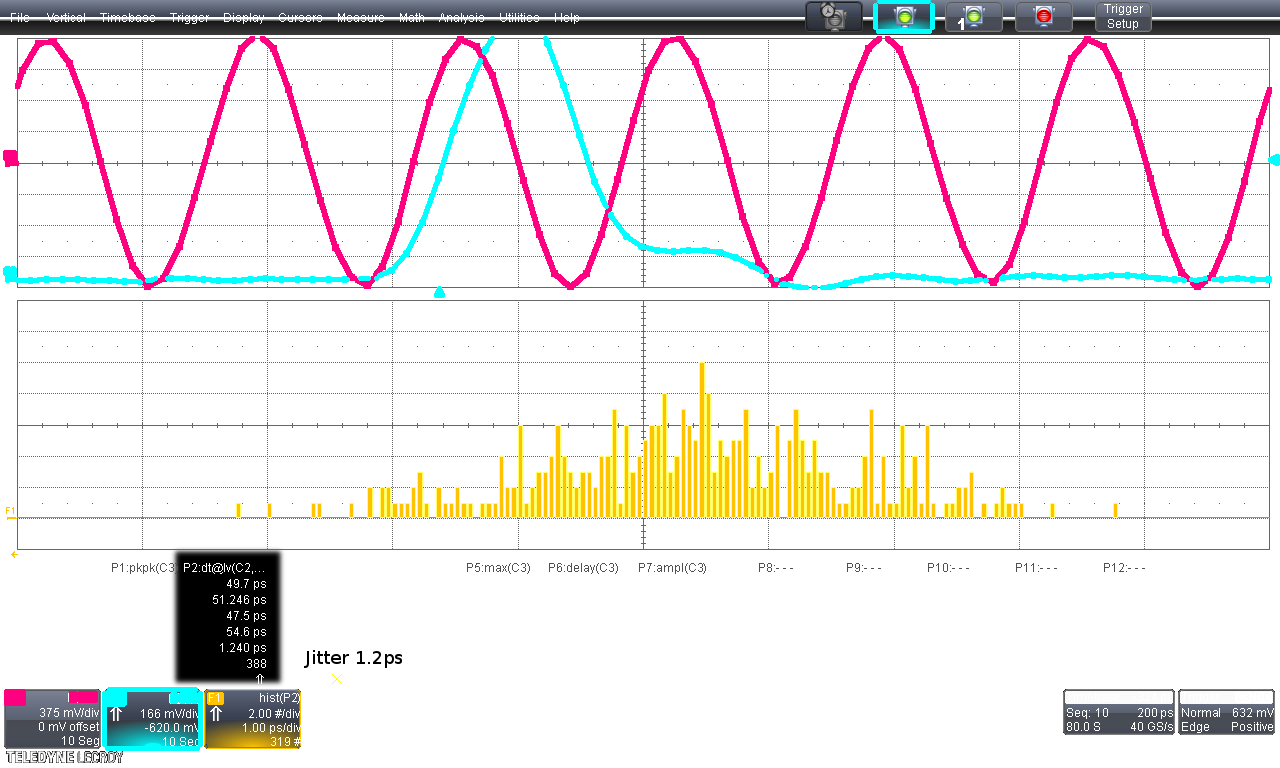Open the cyan channel 166 mV/div descriptor box
The width and height of the screenshot is (1280, 768).
pyautogui.click(x=152, y=719)
